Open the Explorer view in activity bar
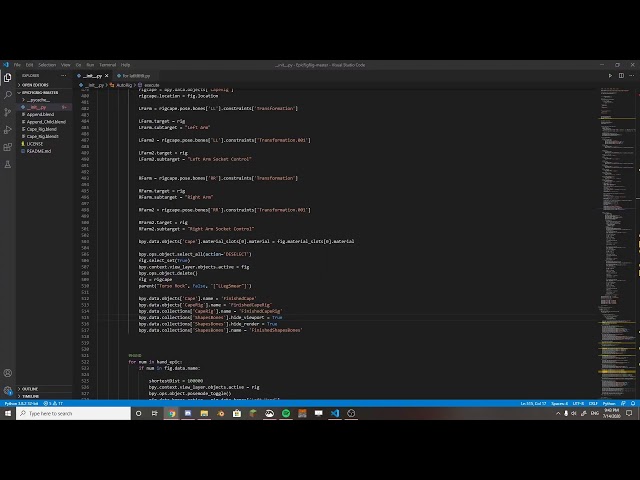Image resolution: width=640 pixels, height=480 pixels. (x=7, y=78)
